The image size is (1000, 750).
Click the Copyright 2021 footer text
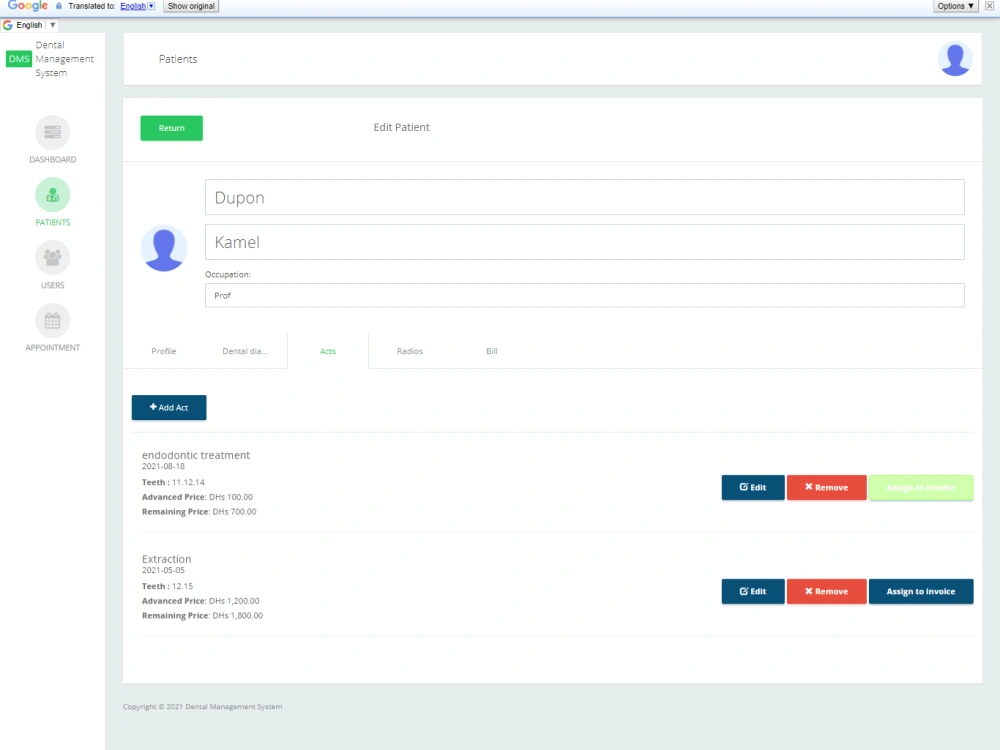coord(202,707)
